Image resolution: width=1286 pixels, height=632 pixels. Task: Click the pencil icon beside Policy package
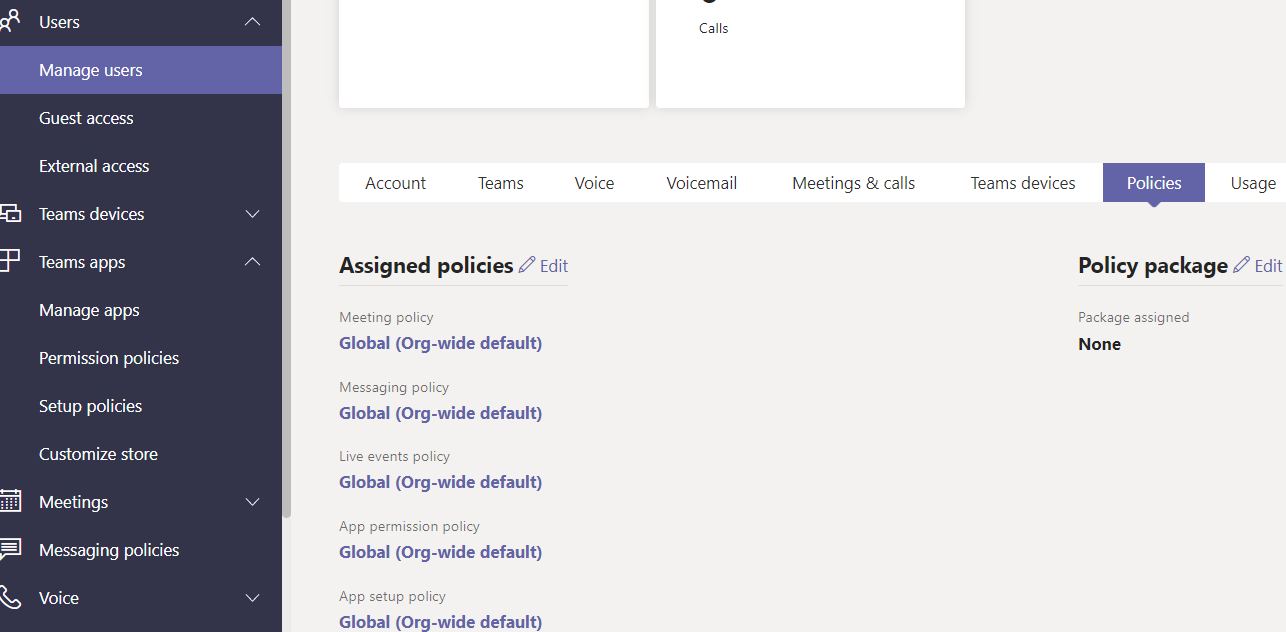pyautogui.click(x=1243, y=265)
